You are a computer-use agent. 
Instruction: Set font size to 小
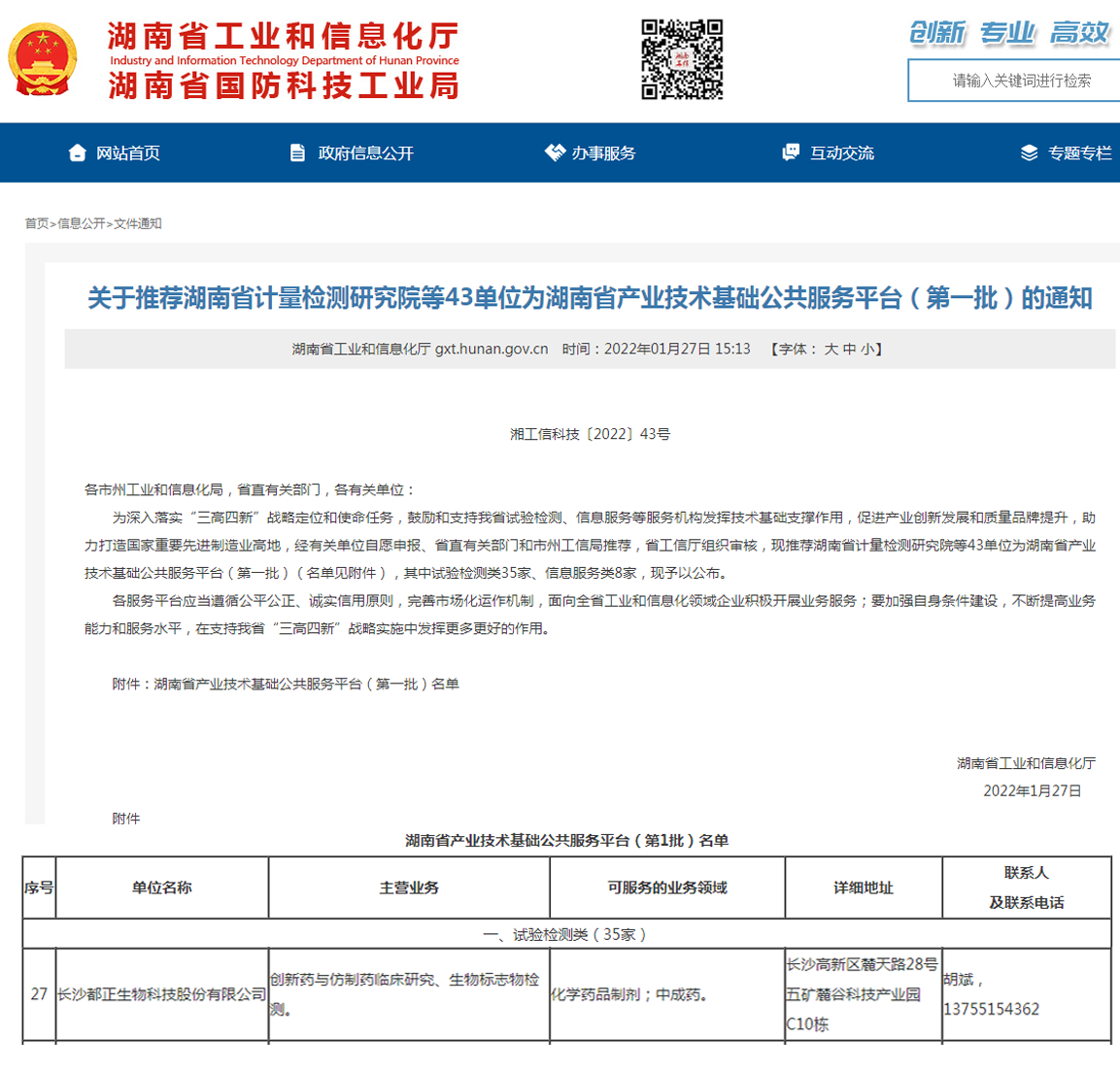pyautogui.click(x=867, y=350)
